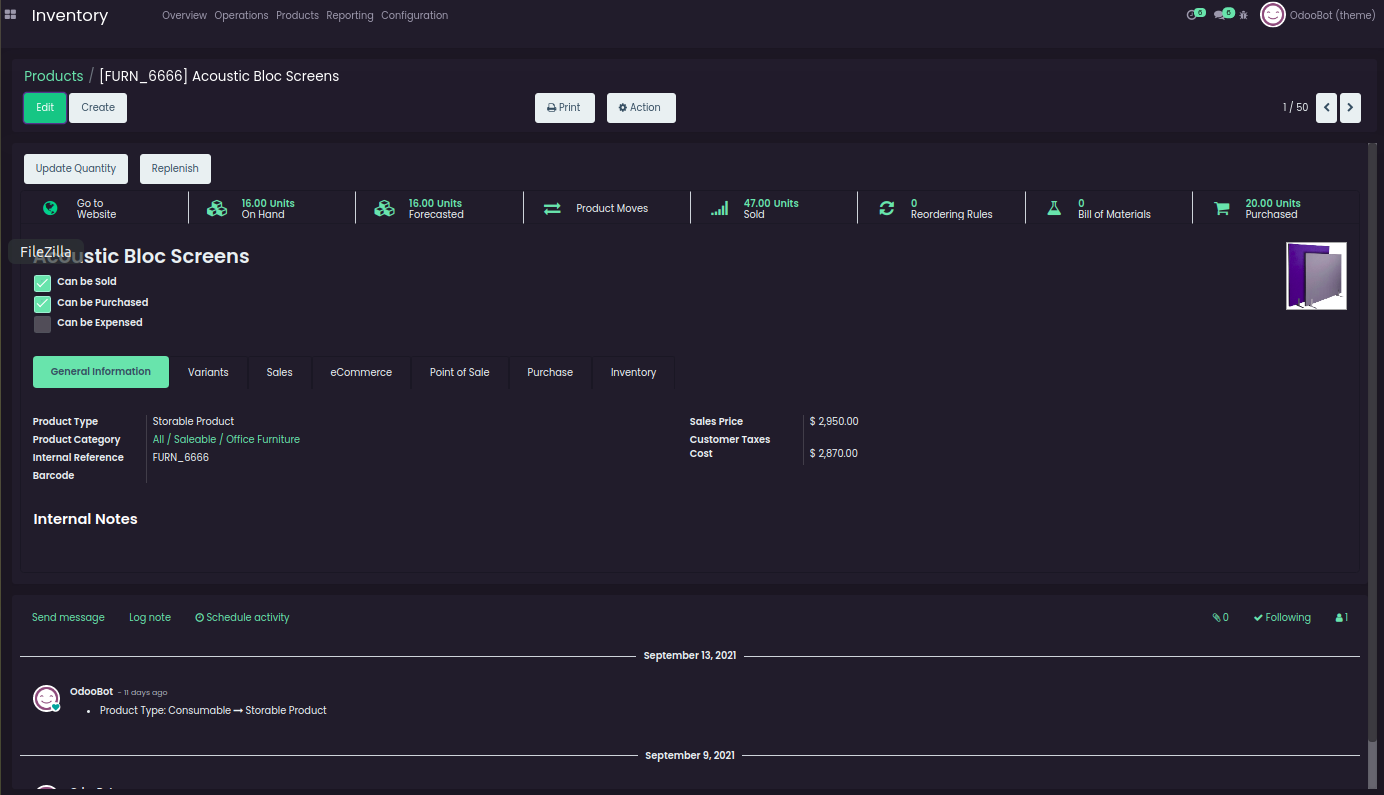
Task: Click the September 13, 2021 date separator
Action: pos(690,656)
